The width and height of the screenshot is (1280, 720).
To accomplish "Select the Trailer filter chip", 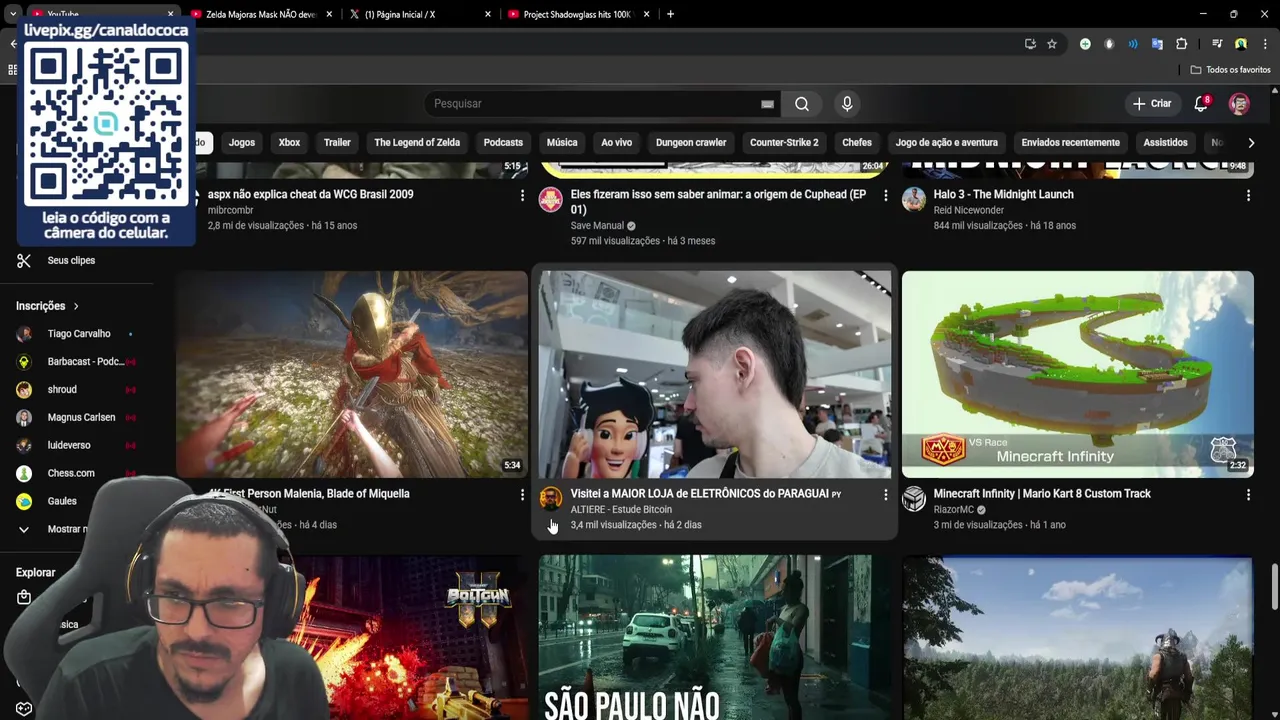I will 337,142.
